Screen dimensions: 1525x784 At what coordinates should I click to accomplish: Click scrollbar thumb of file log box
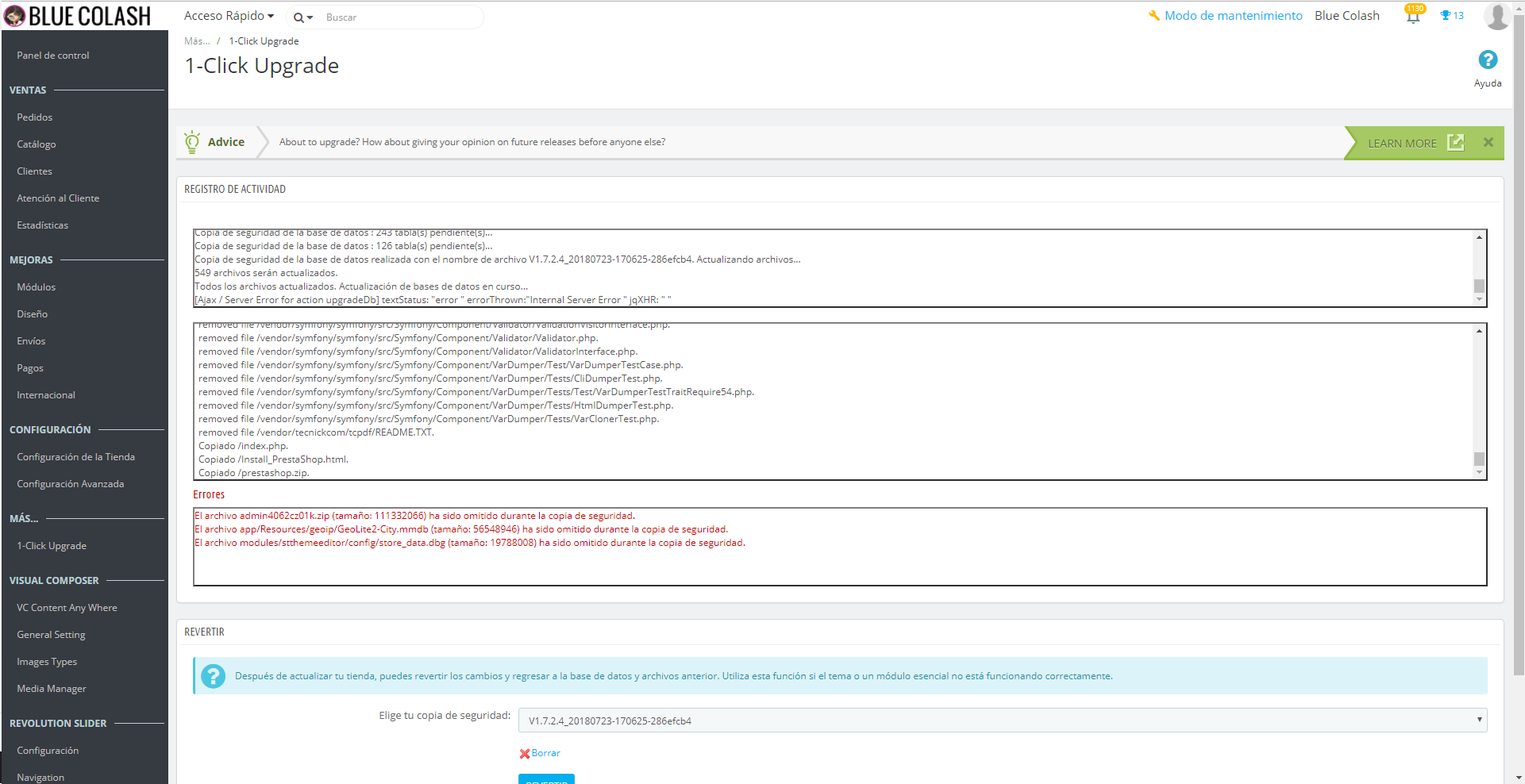pyautogui.click(x=1479, y=459)
